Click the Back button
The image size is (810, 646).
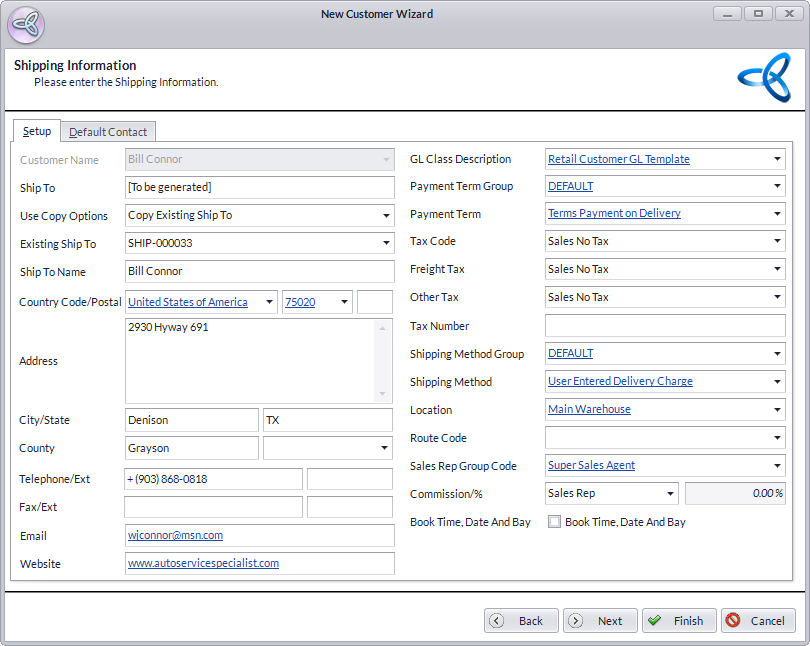coord(520,621)
